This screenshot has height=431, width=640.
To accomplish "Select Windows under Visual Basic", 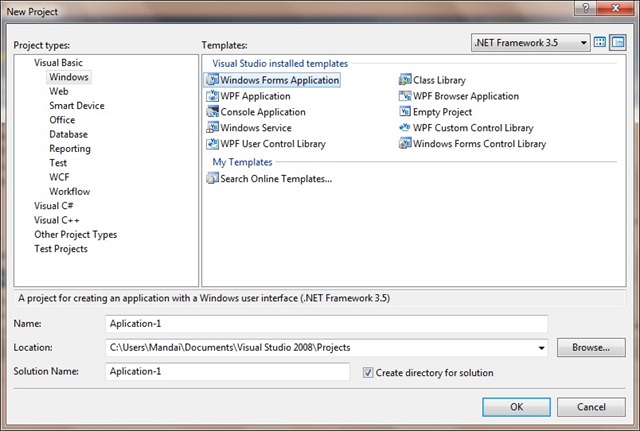I will coord(69,77).
